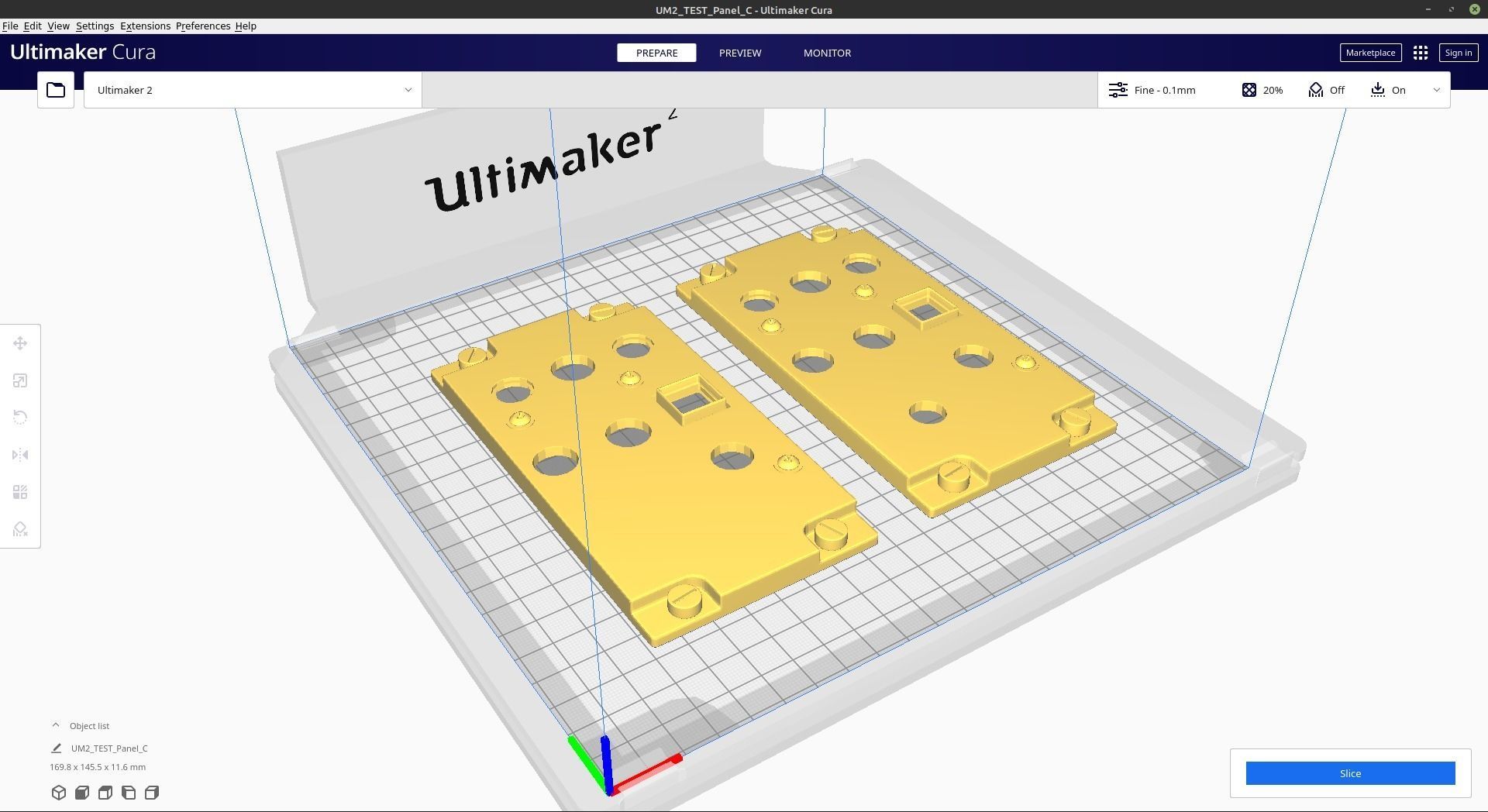
Task: Open the Marketplace
Action: point(1370,53)
